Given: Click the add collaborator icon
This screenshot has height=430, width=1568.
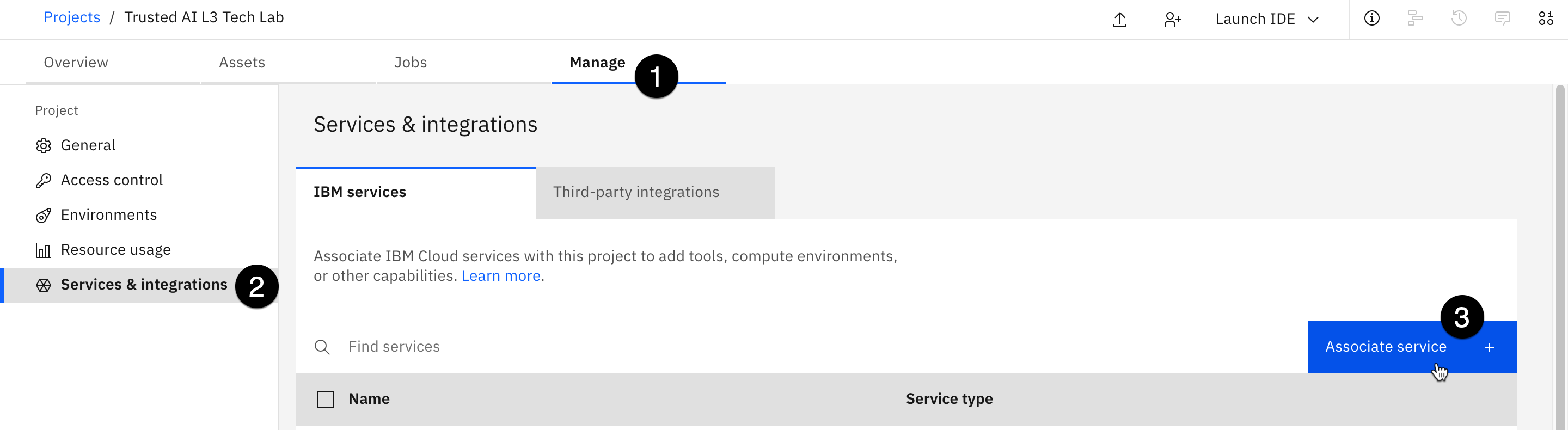Looking at the screenshot, I should point(1172,20).
